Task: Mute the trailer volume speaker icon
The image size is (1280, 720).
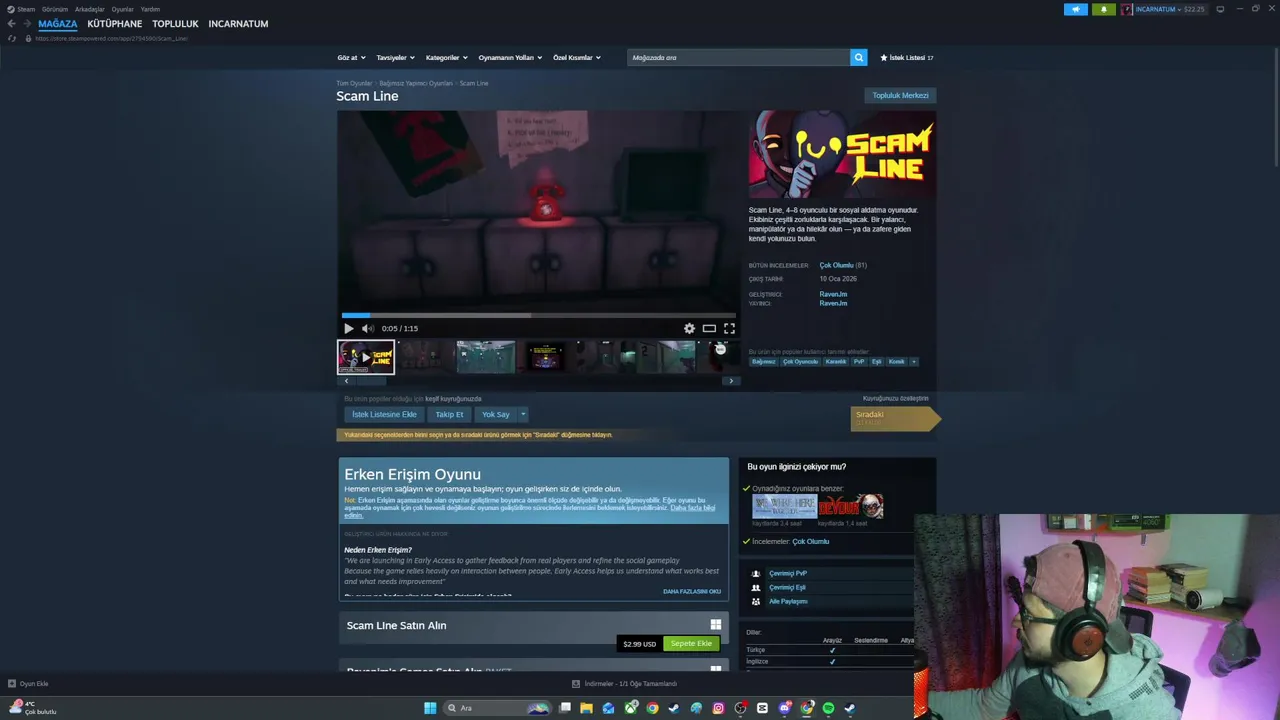Action: pos(367,328)
